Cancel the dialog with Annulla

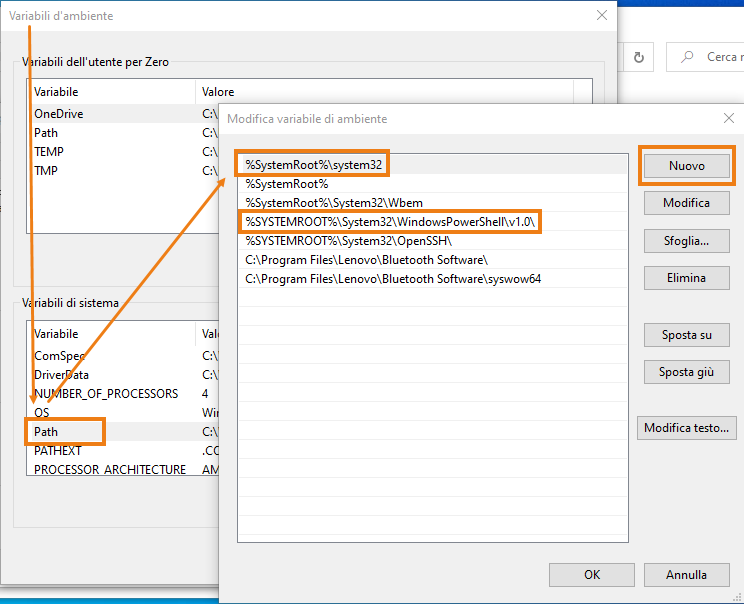tap(686, 574)
